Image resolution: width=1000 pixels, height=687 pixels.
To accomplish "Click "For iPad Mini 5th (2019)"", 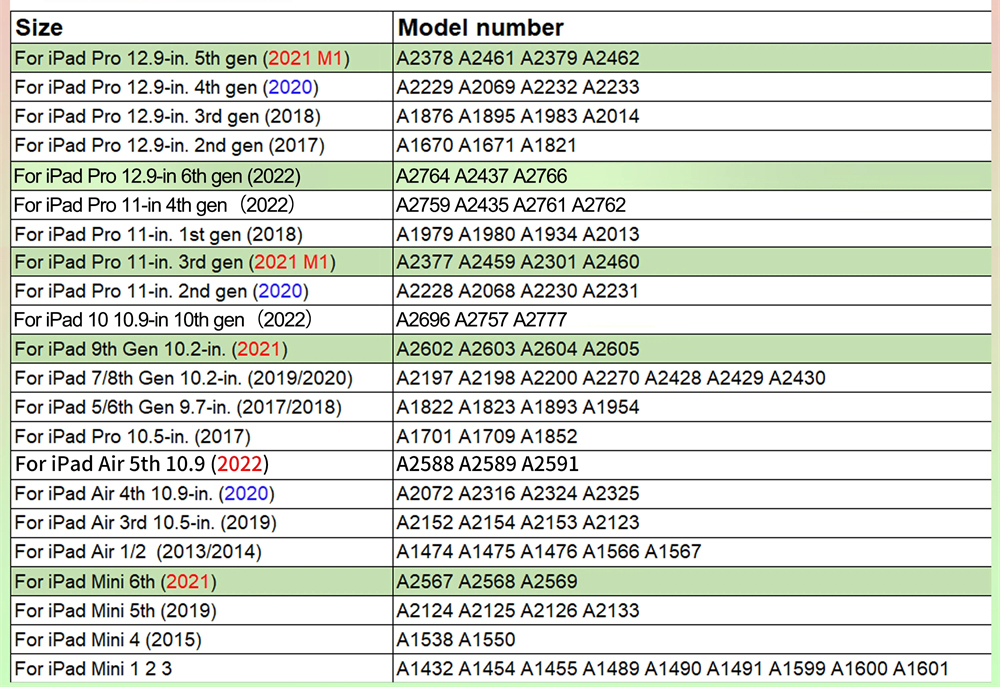I will click(x=115, y=611).
